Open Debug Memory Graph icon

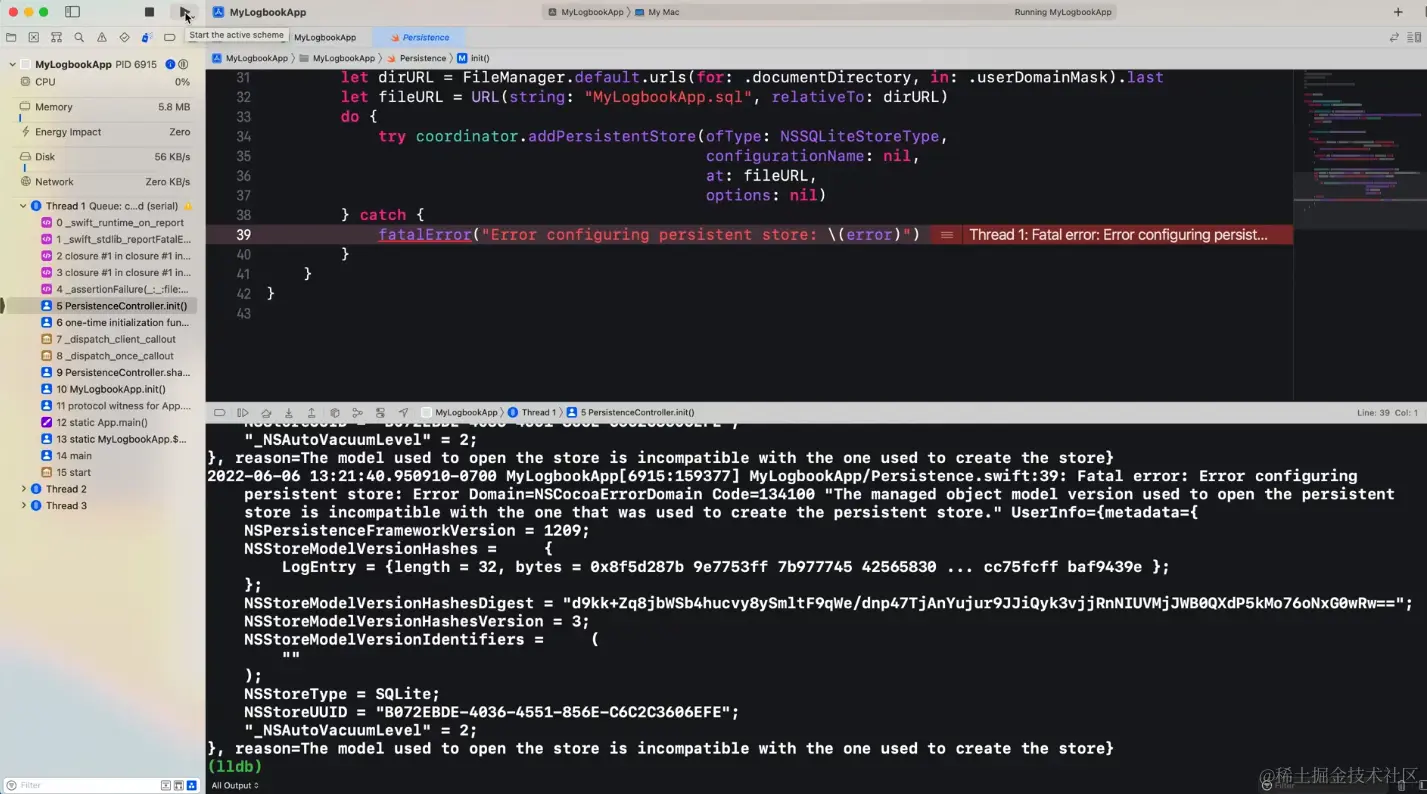pyautogui.click(x=357, y=412)
